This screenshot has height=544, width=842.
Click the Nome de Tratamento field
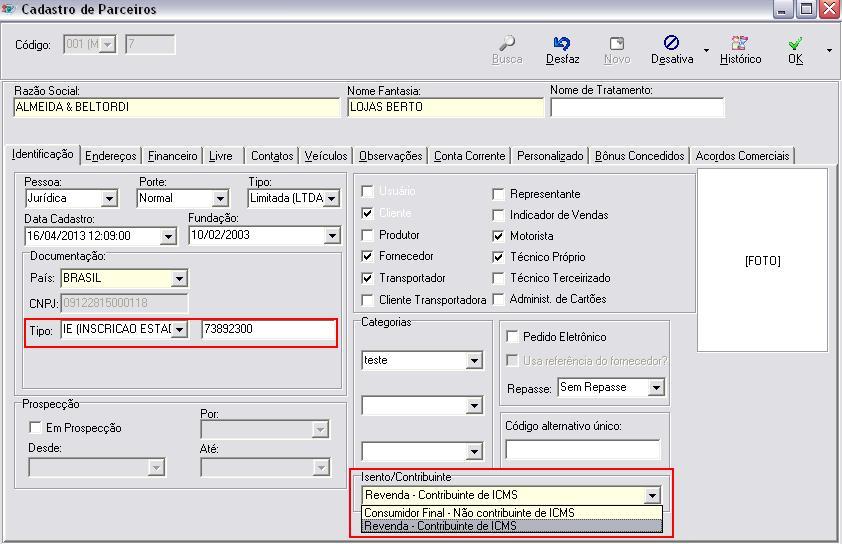click(x=636, y=107)
